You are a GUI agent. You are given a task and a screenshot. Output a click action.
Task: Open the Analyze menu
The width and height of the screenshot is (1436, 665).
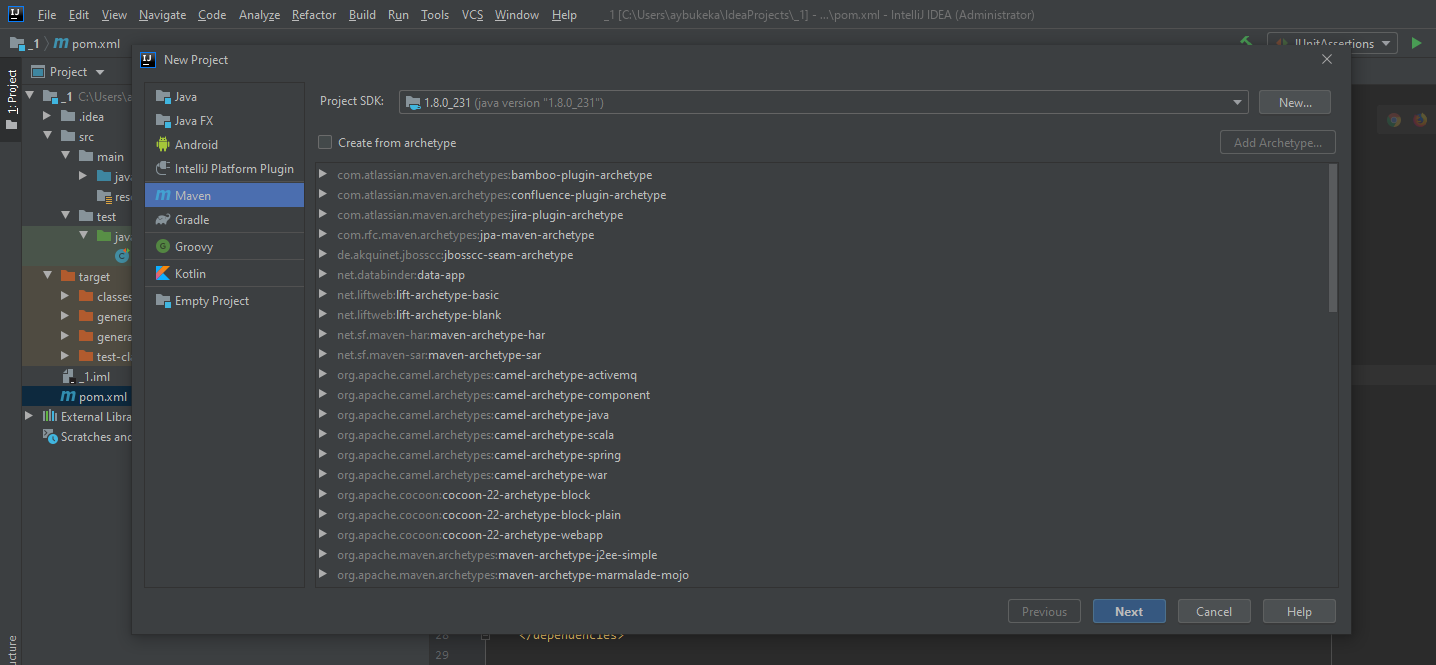(259, 15)
